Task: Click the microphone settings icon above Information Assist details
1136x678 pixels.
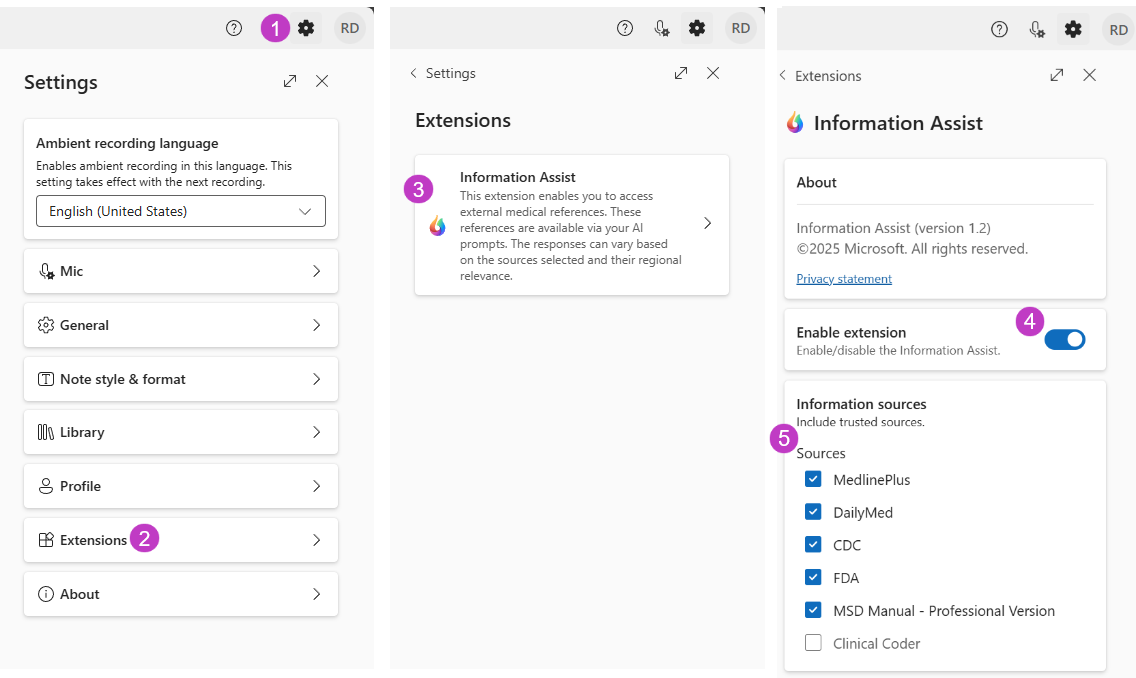Action: coord(1037,29)
